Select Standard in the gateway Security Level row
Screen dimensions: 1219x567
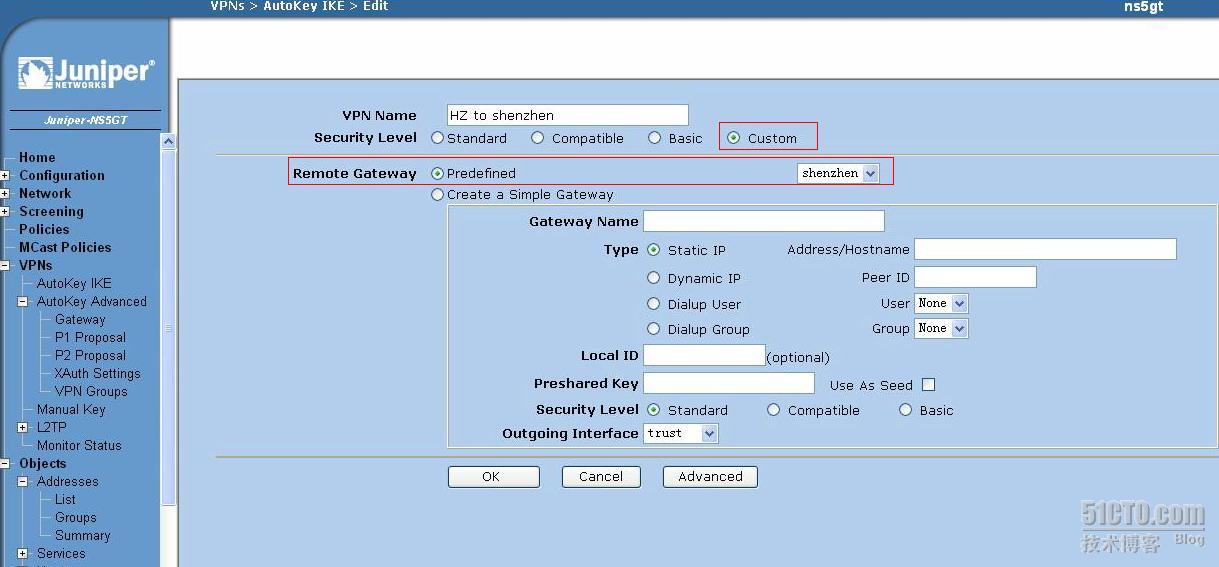pos(654,410)
